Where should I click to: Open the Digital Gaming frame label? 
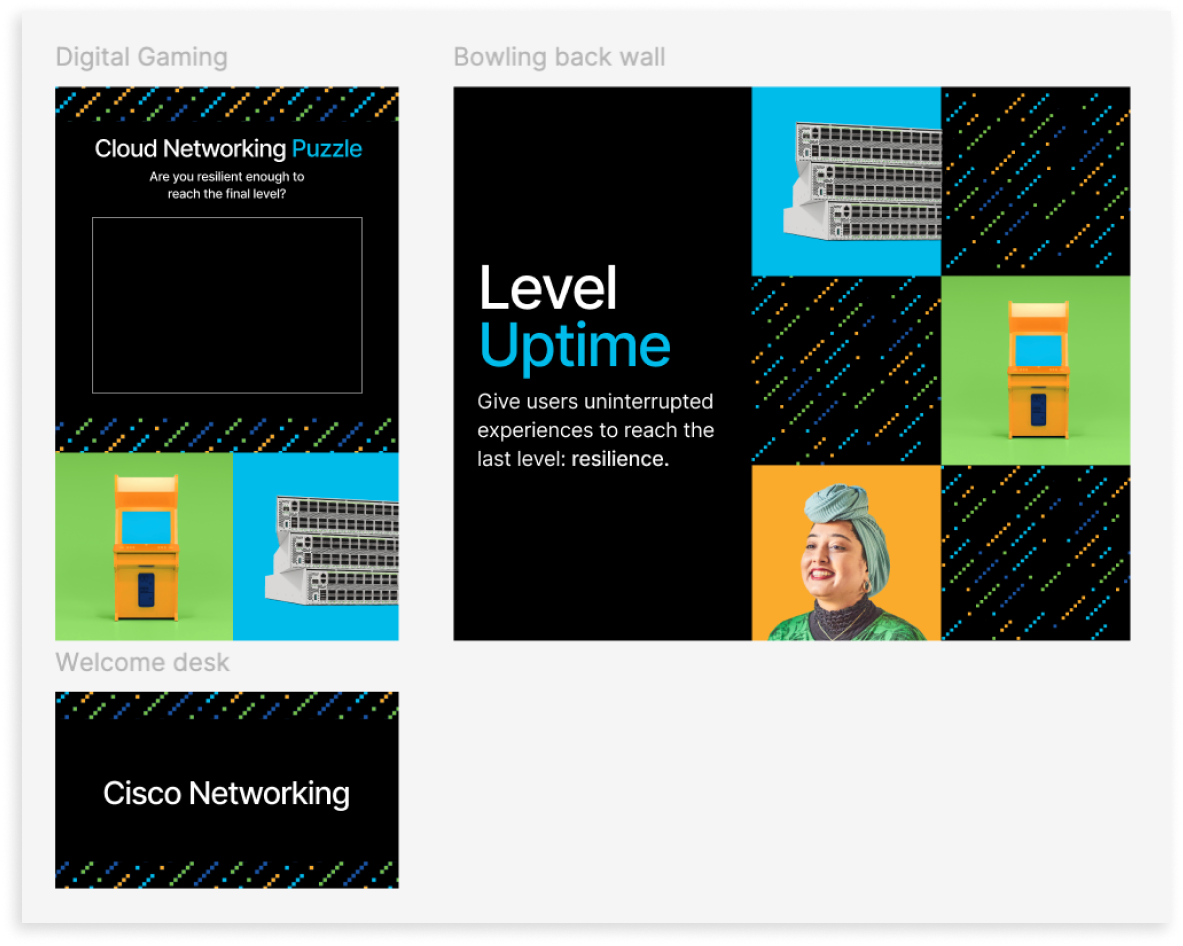point(141,57)
